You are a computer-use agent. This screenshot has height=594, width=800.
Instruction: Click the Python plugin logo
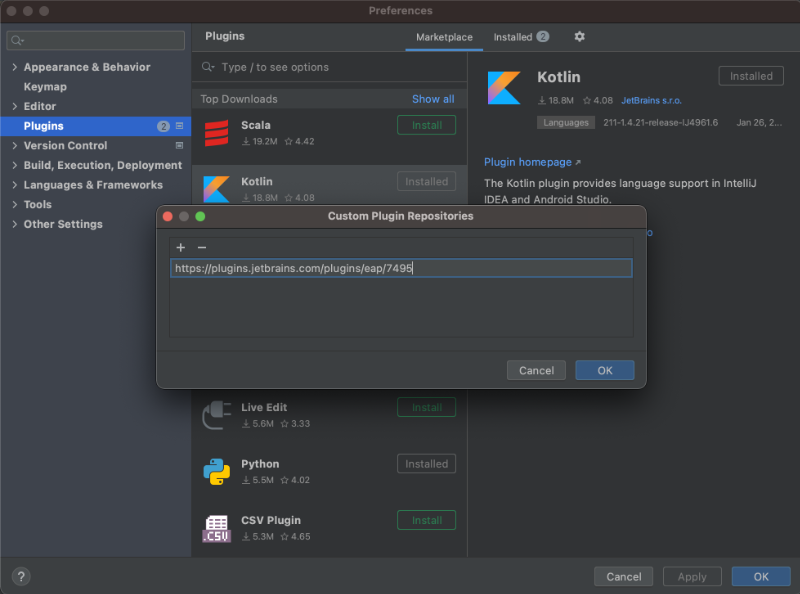(216, 472)
